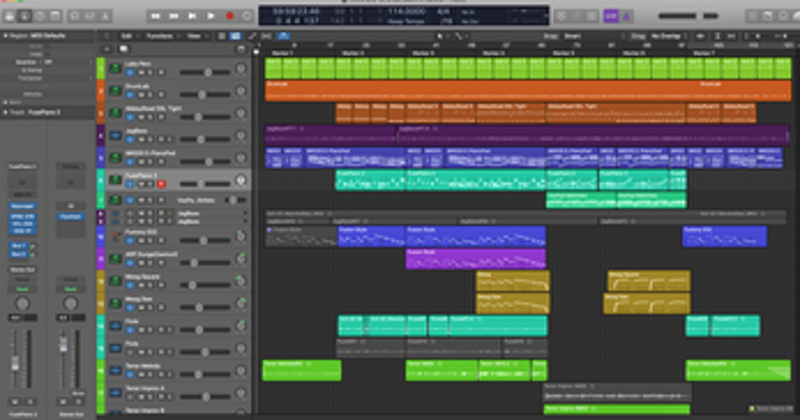800x420 pixels.
Task: Click the Metronome button beside Count-in
Action: point(627,16)
